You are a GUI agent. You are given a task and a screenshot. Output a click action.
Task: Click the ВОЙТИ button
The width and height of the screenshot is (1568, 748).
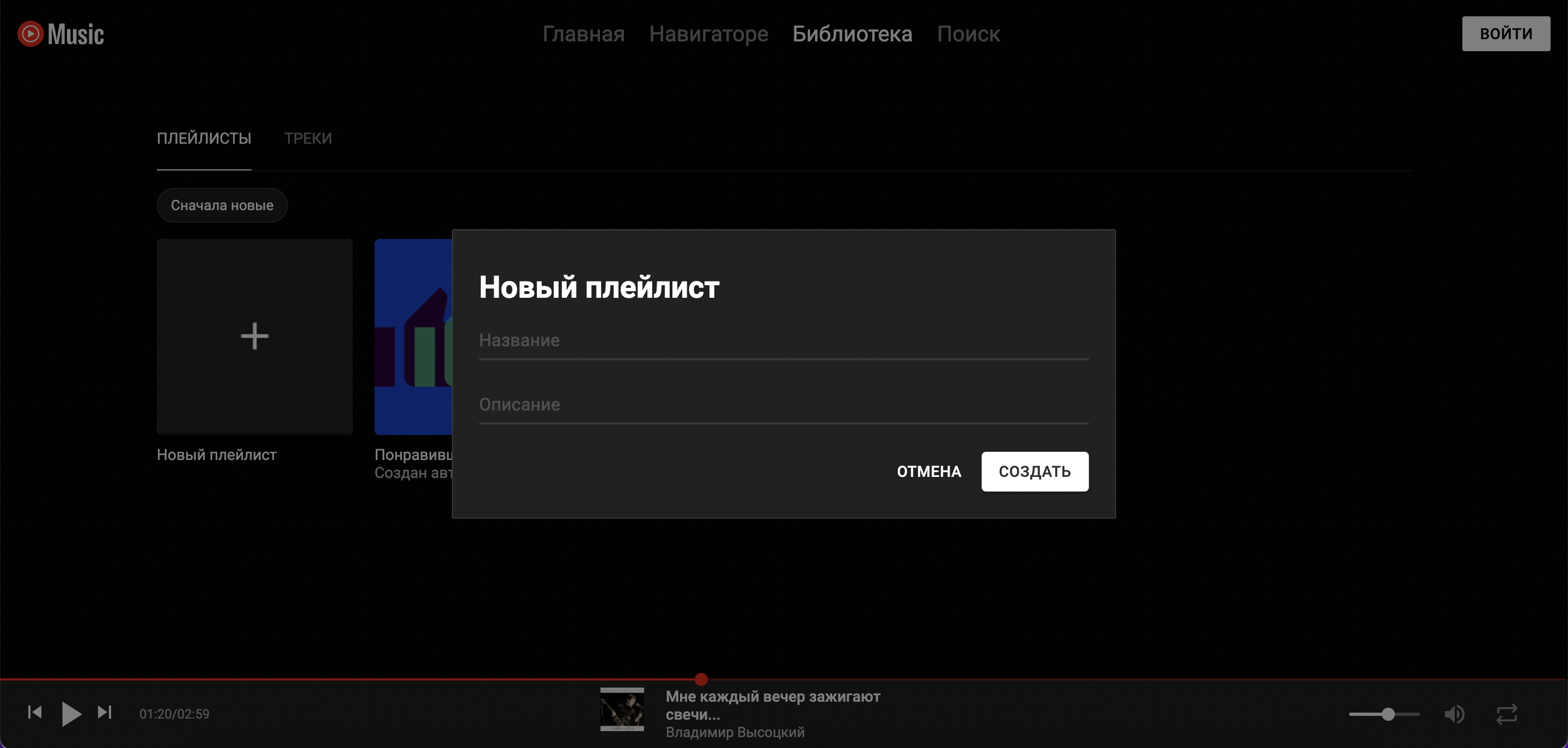click(1505, 33)
